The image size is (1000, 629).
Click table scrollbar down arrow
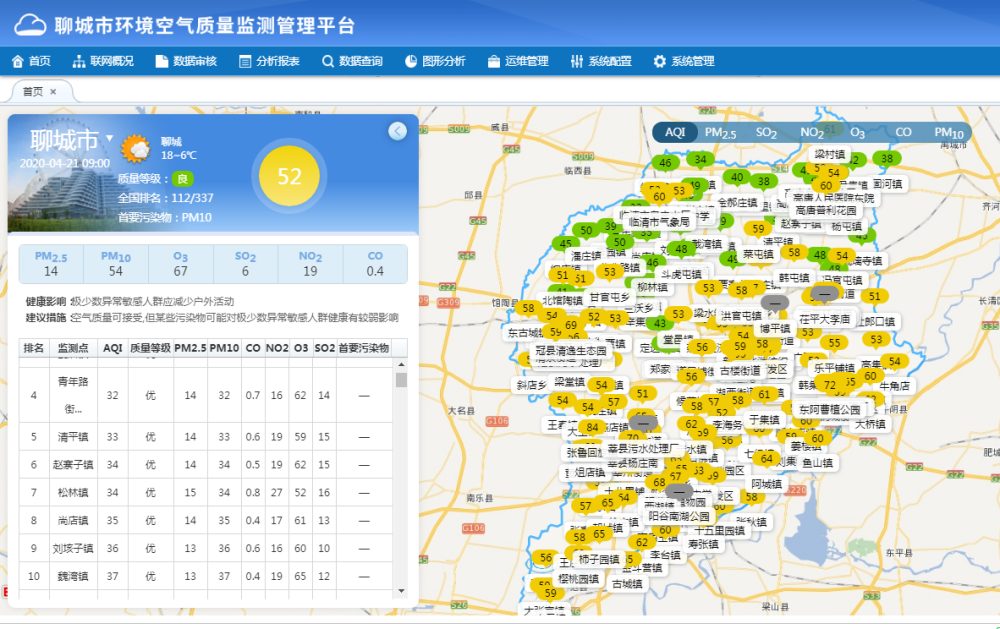tap(401, 591)
